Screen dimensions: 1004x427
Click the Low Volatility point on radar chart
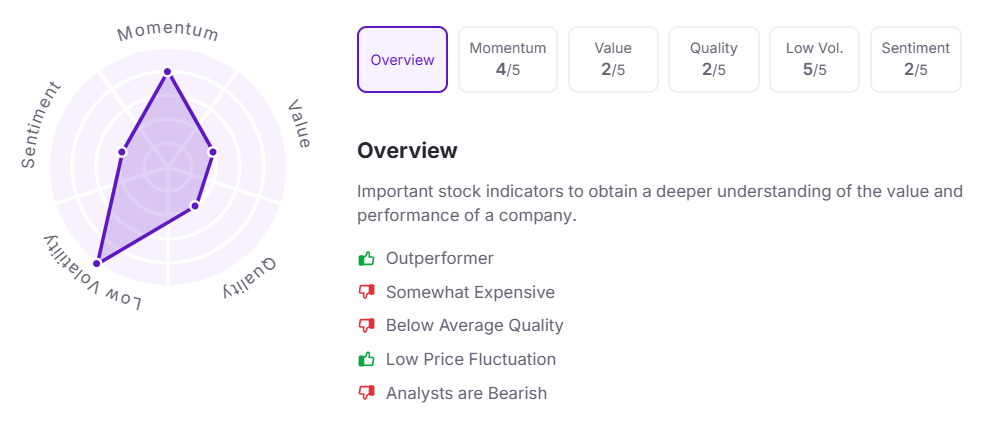97,263
